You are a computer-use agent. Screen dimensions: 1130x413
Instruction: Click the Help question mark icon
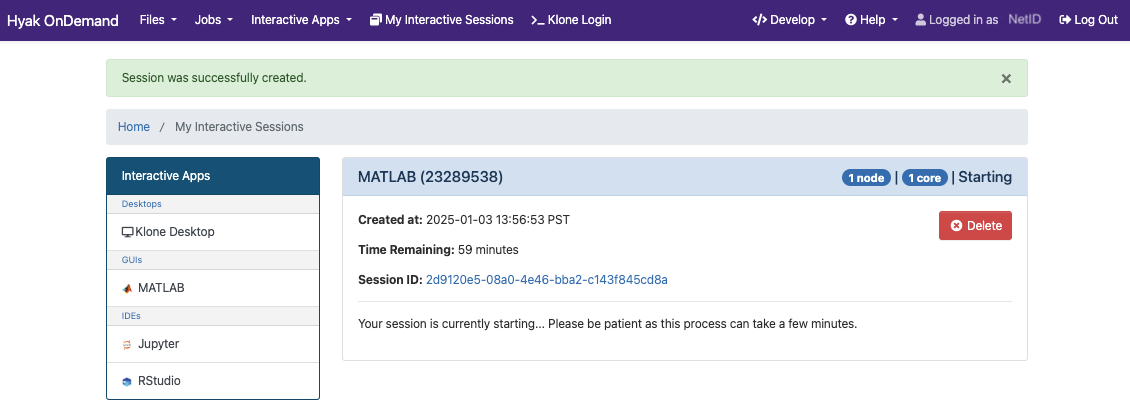pyautogui.click(x=850, y=20)
